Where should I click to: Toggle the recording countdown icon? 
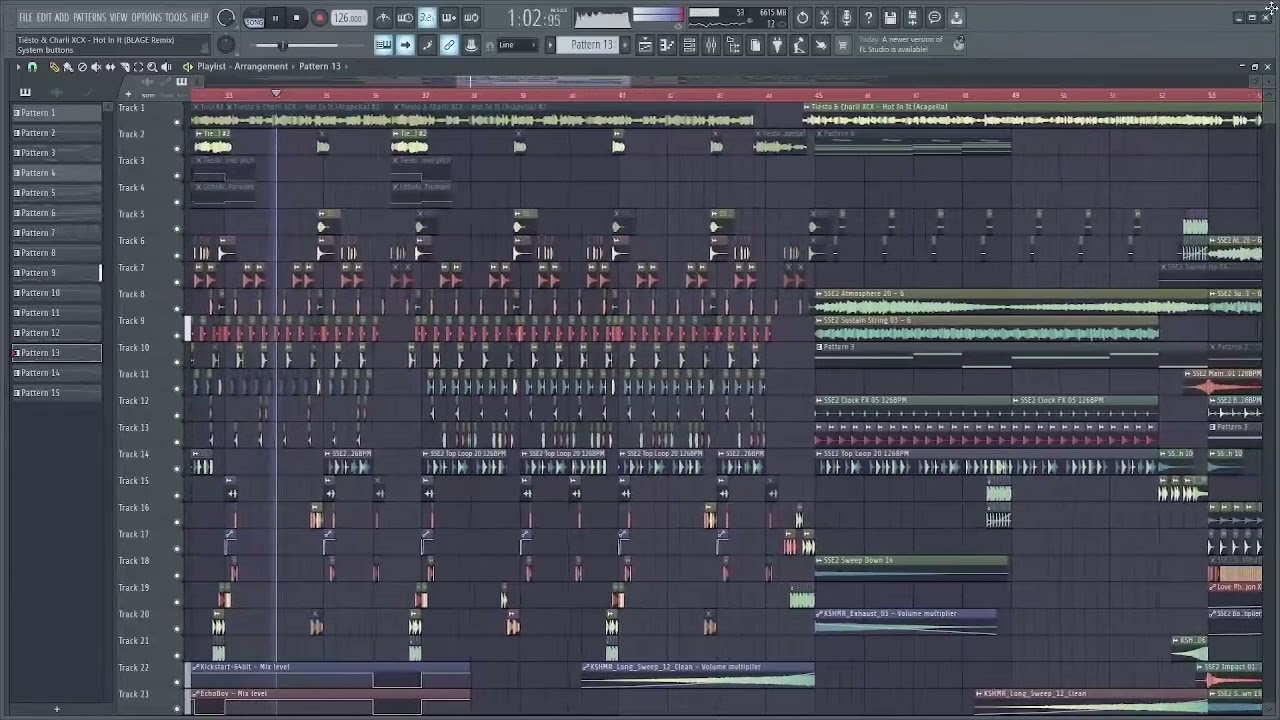pyautogui.click(x=427, y=18)
